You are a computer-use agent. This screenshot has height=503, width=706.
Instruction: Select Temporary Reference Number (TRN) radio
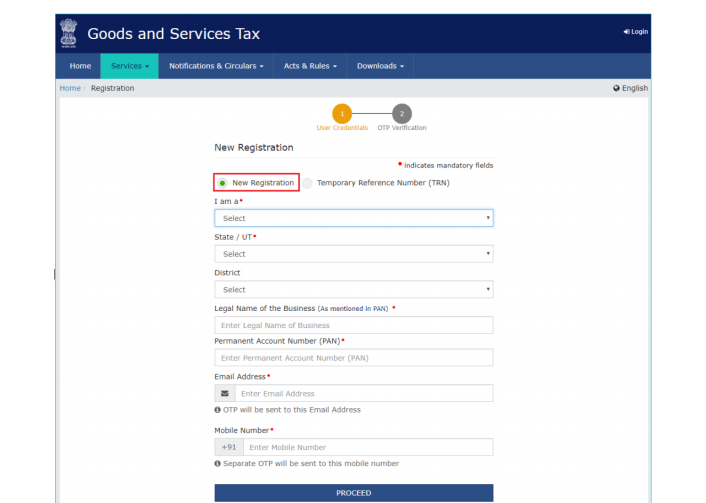(307, 183)
